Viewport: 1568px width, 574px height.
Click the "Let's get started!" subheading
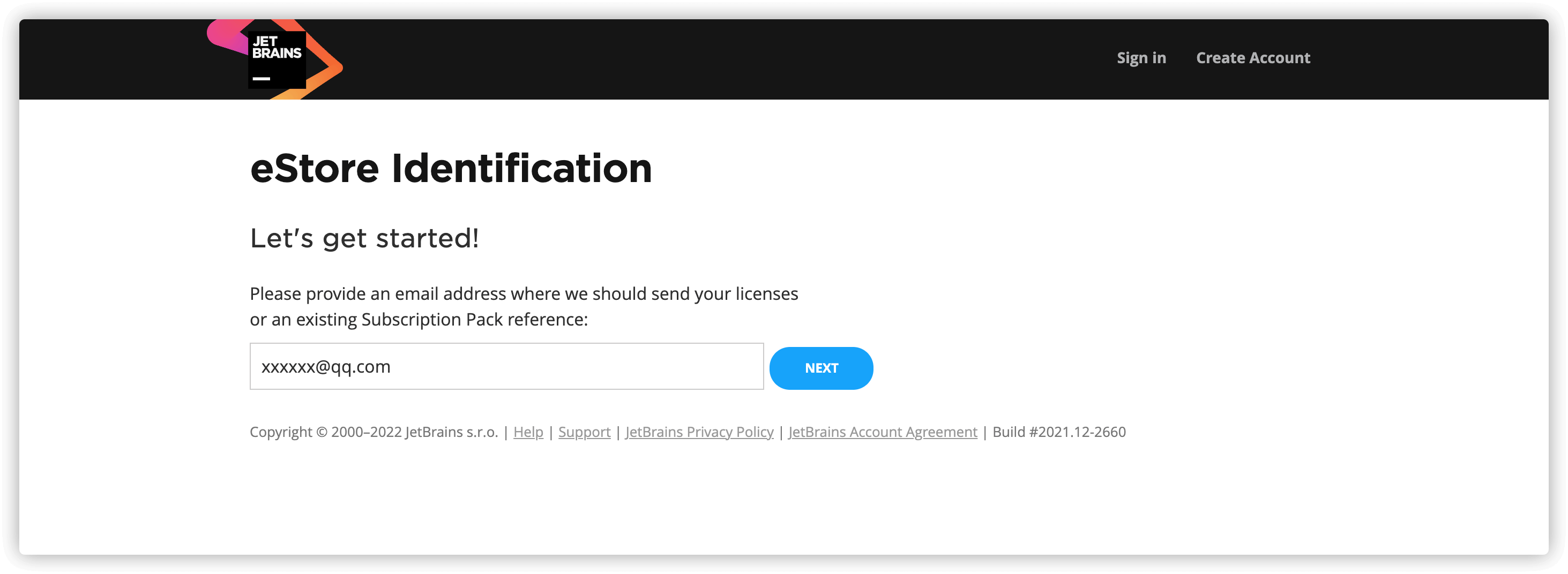coord(364,238)
